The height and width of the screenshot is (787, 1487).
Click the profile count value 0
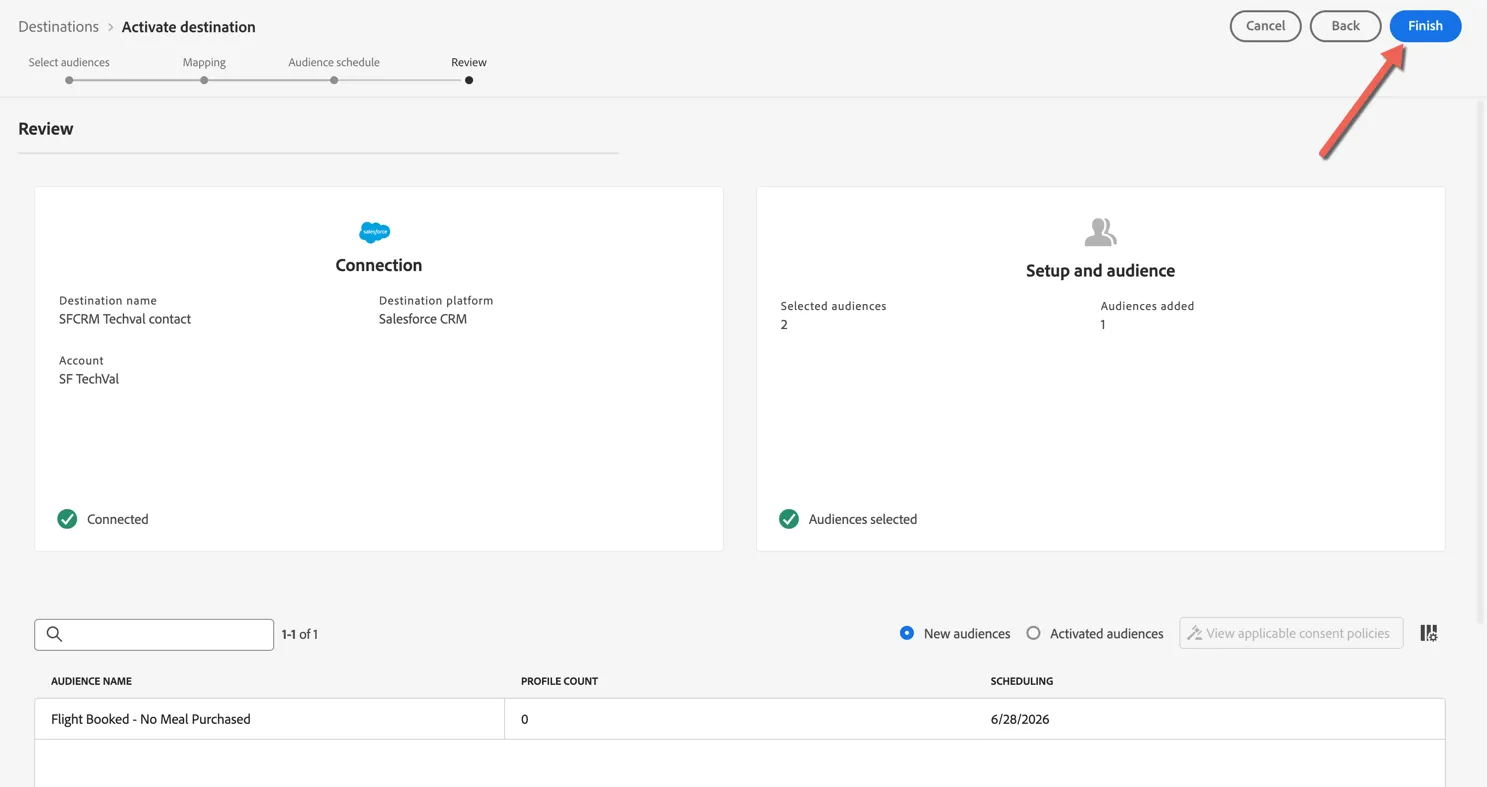point(524,719)
